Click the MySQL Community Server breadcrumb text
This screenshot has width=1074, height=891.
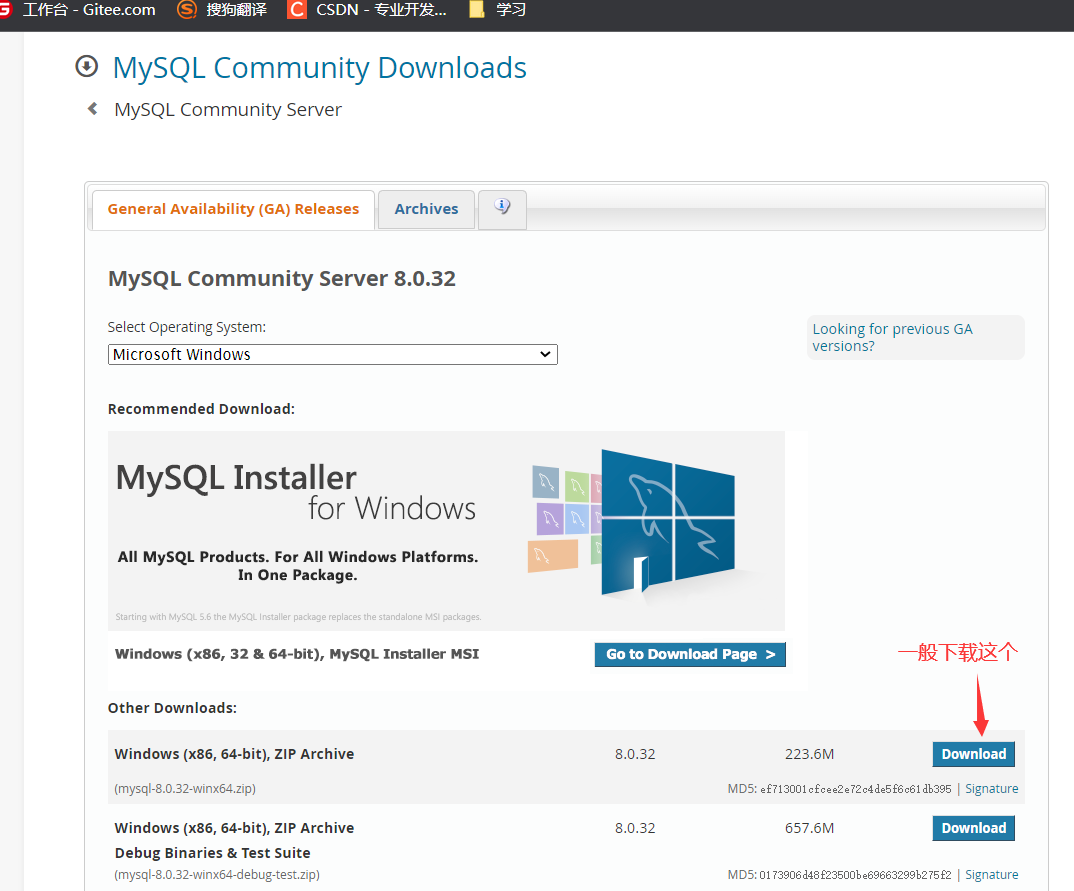(227, 110)
